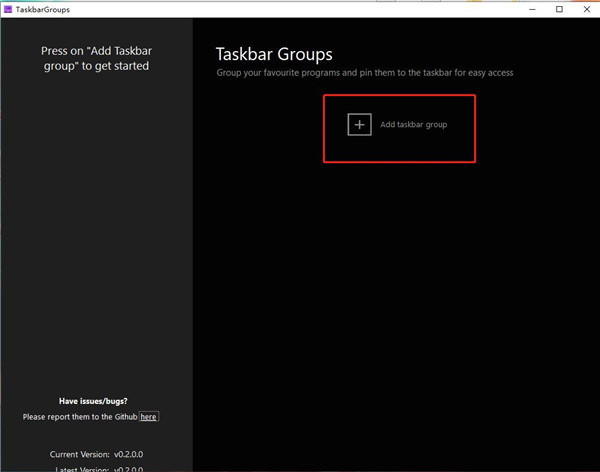Click the "Taskbar Groups" main heading
The height and width of the screenshot is (472, 600).
[x=274, y=54]
